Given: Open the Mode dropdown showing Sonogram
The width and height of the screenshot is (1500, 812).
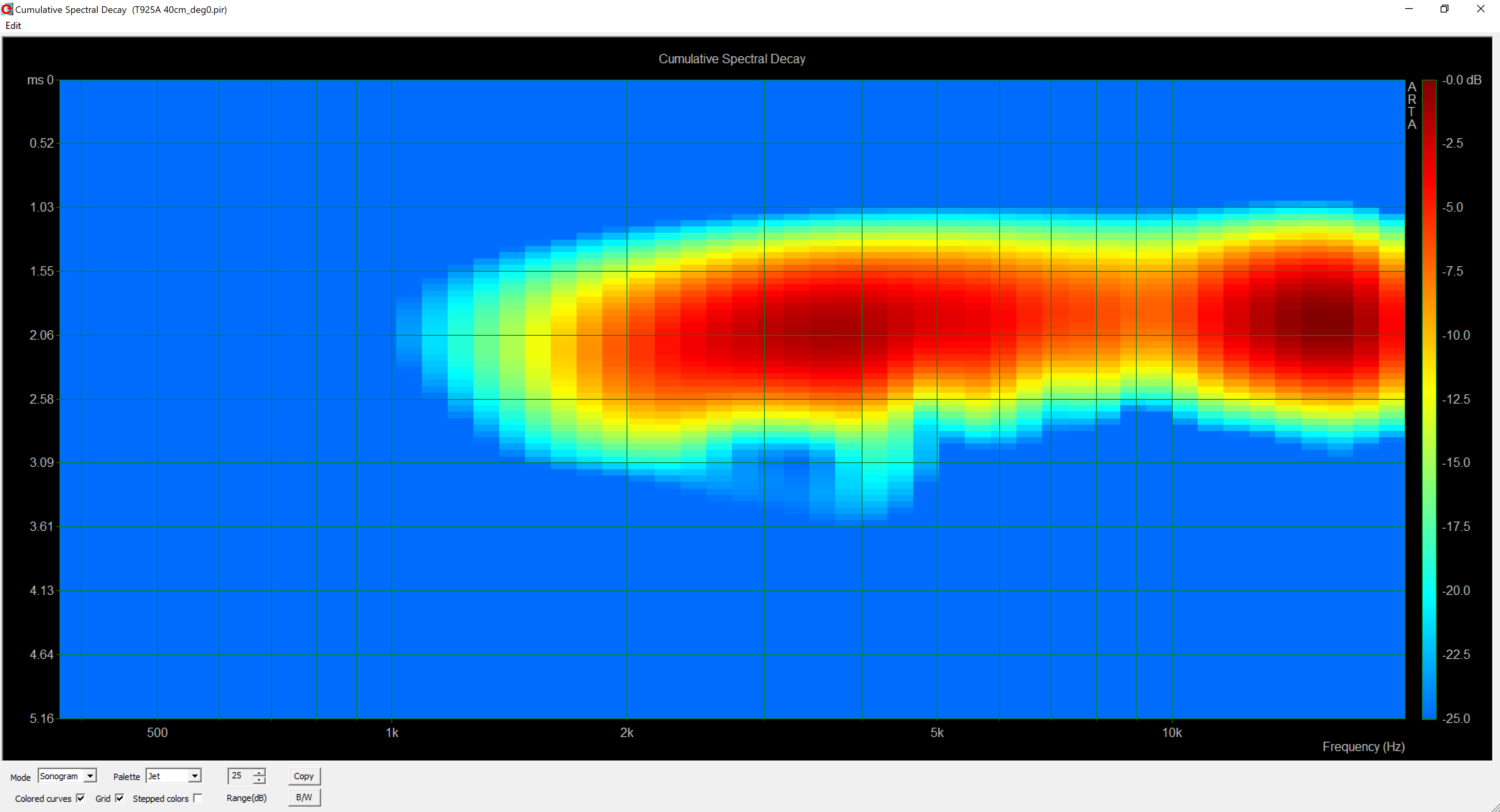Looking at the screenshot, I should click(x=67, y=776).
